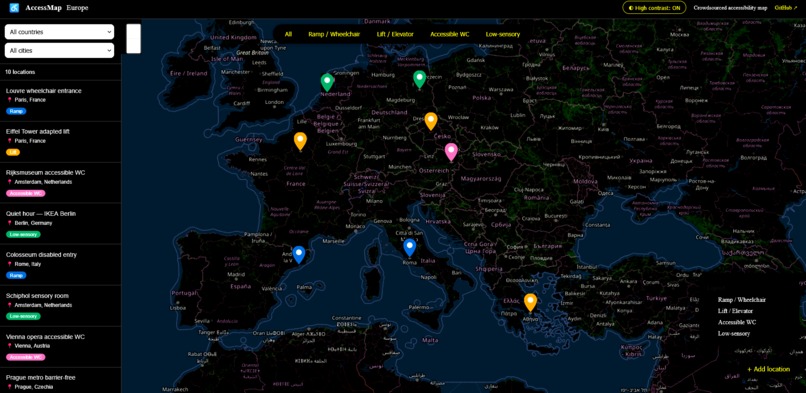Click 'Crowdsourced accessibility map' header text
This screenshot has width=806, height=393.
[730, 8]
